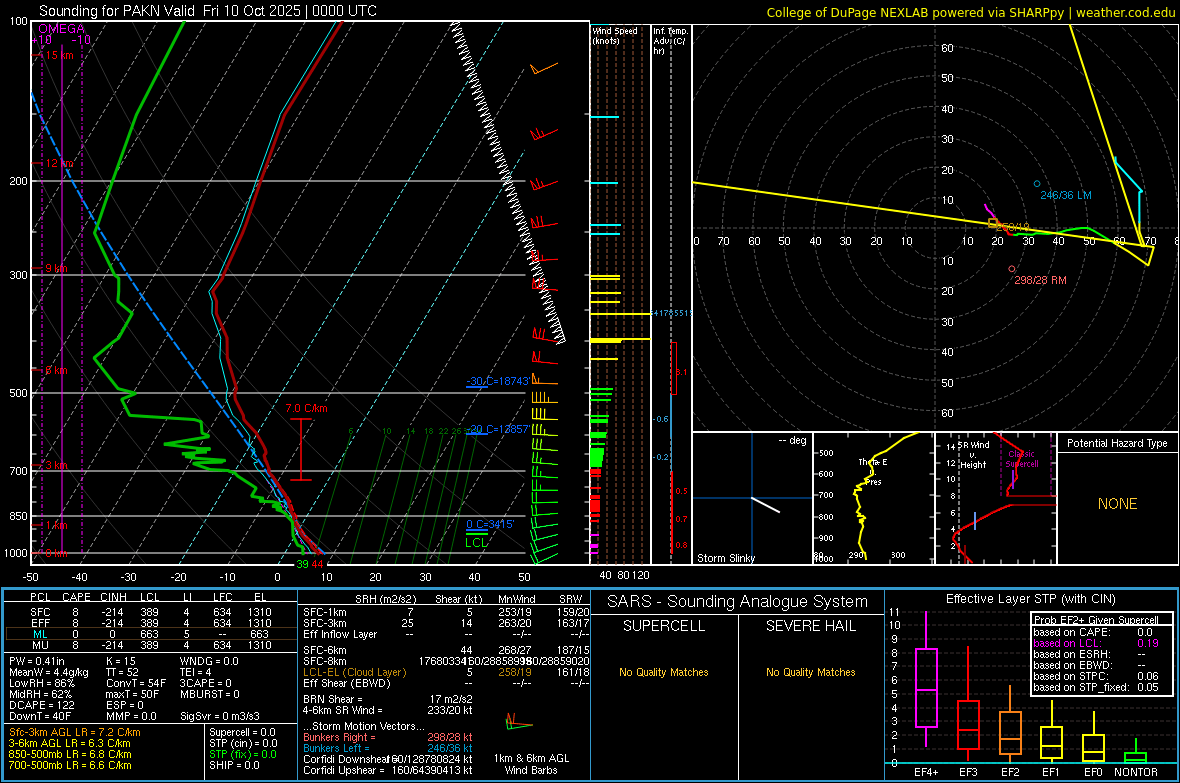
Task: Click the 'NONE' hazard type text
Action: point(1117,504)
